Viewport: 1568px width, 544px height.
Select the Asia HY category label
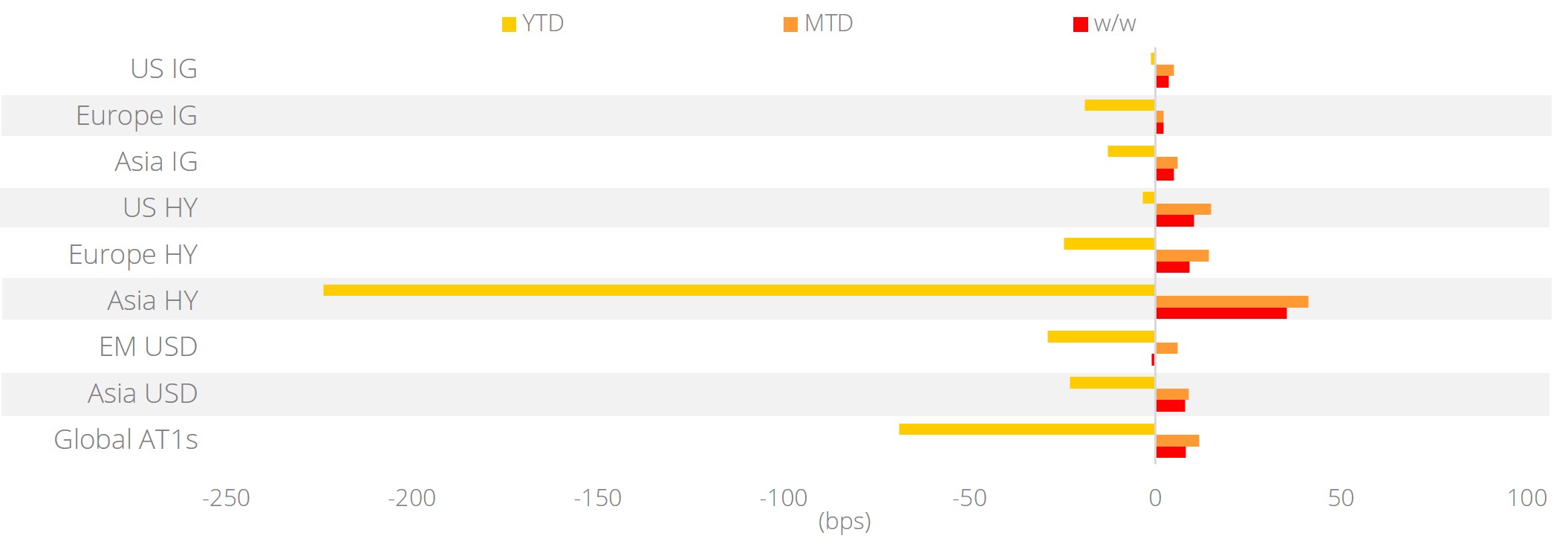[153, 300]
